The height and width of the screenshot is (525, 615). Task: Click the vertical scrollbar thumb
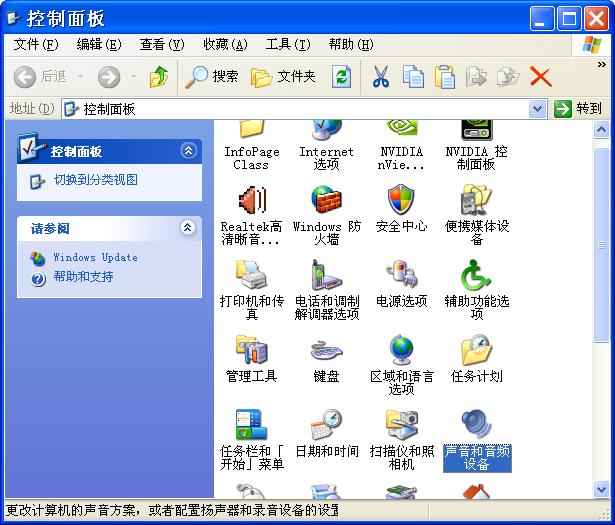602,245
